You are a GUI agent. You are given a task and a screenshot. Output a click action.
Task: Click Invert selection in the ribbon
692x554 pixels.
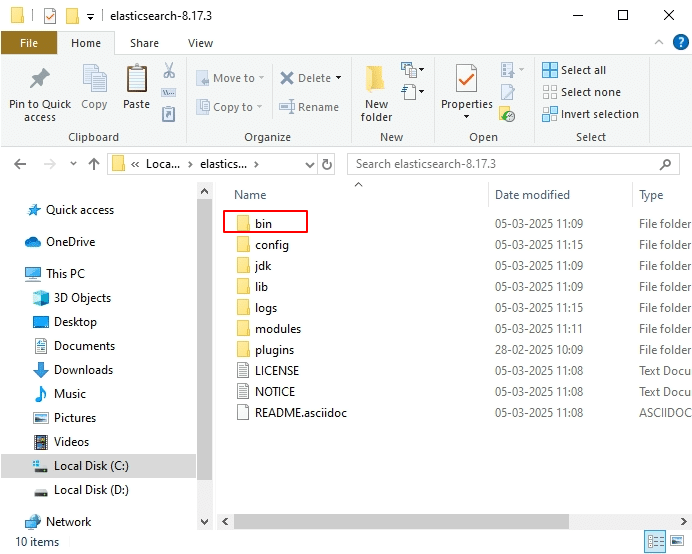[x=590, y=114]
